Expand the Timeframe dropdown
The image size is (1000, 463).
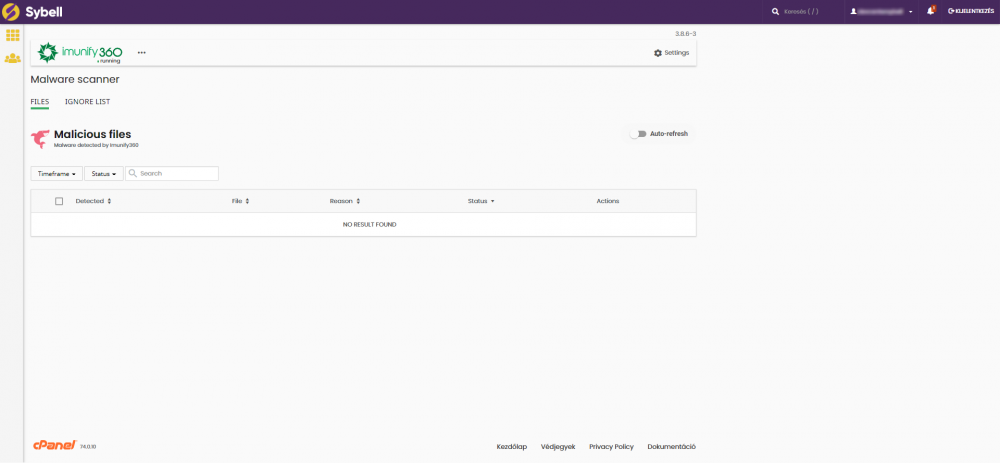point(57,173)
